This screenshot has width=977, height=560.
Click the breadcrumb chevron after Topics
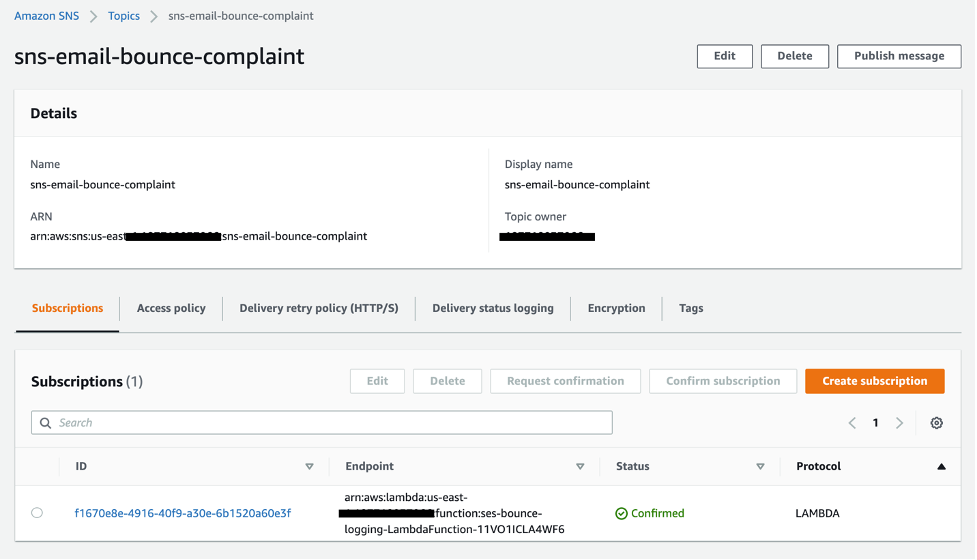tap(154, 16)
